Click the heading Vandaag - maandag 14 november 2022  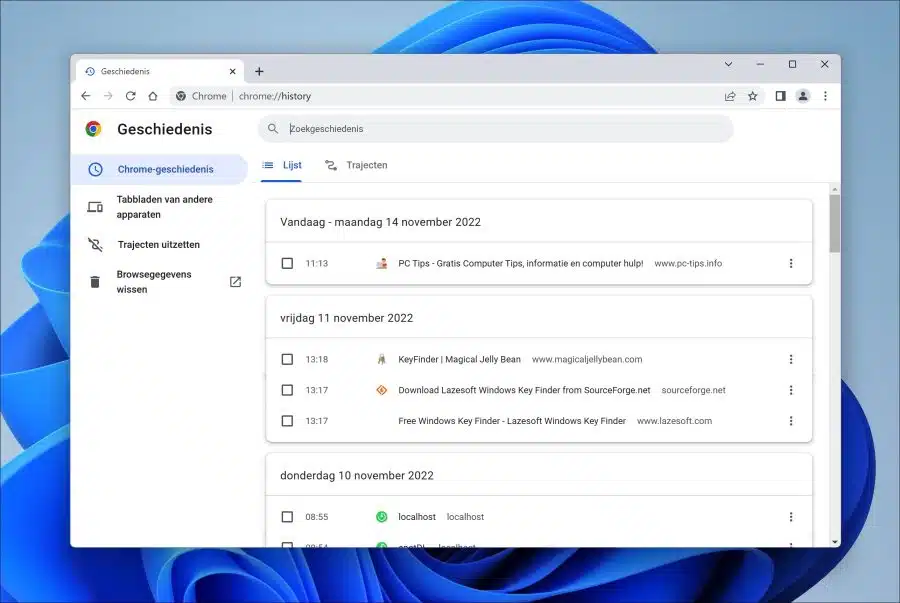tap(380, 222)
